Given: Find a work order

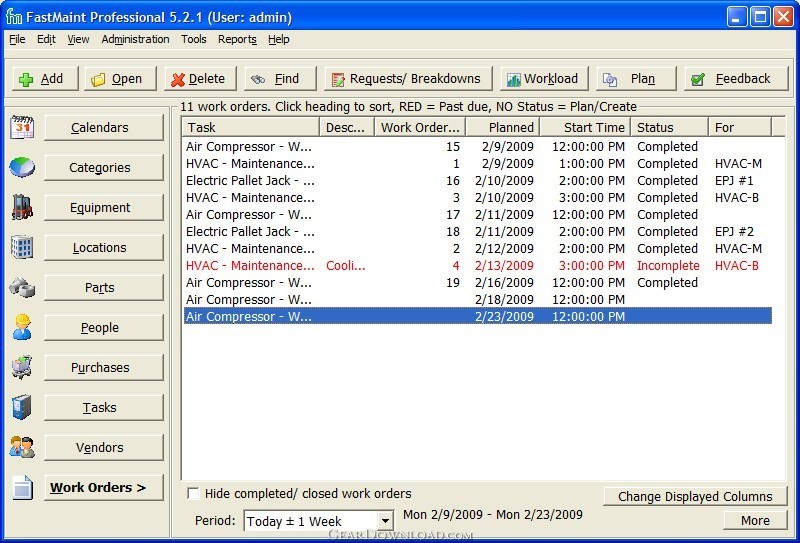Looking at the screenshot, I should [x=281, y=79].
